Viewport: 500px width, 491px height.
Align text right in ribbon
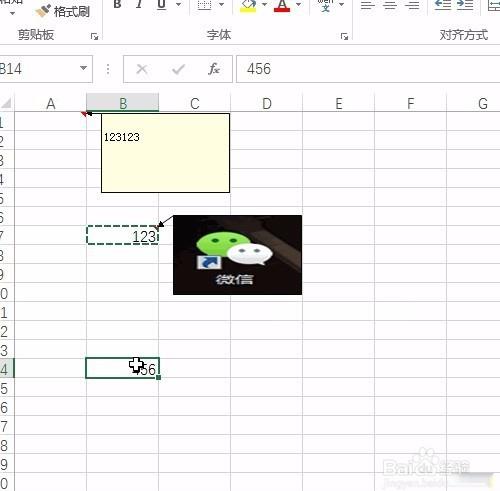(412, 5)
